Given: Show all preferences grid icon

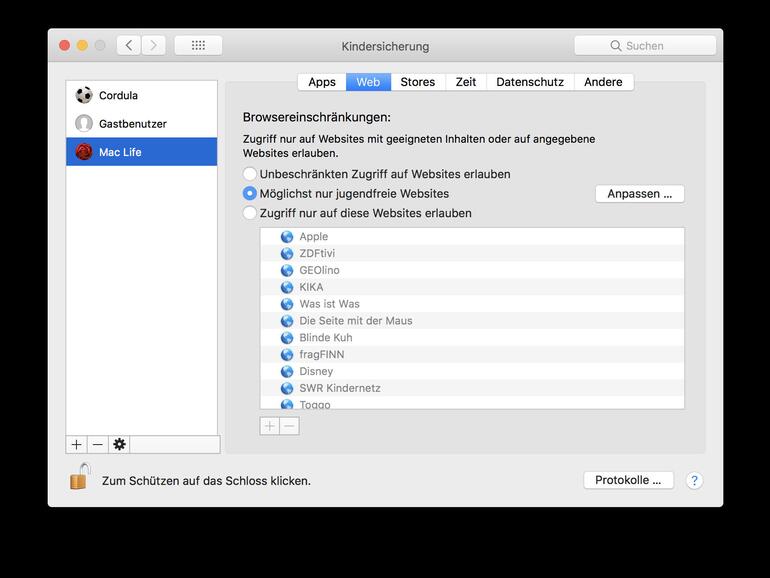Looking at the screenshot, I should [198, 46].
